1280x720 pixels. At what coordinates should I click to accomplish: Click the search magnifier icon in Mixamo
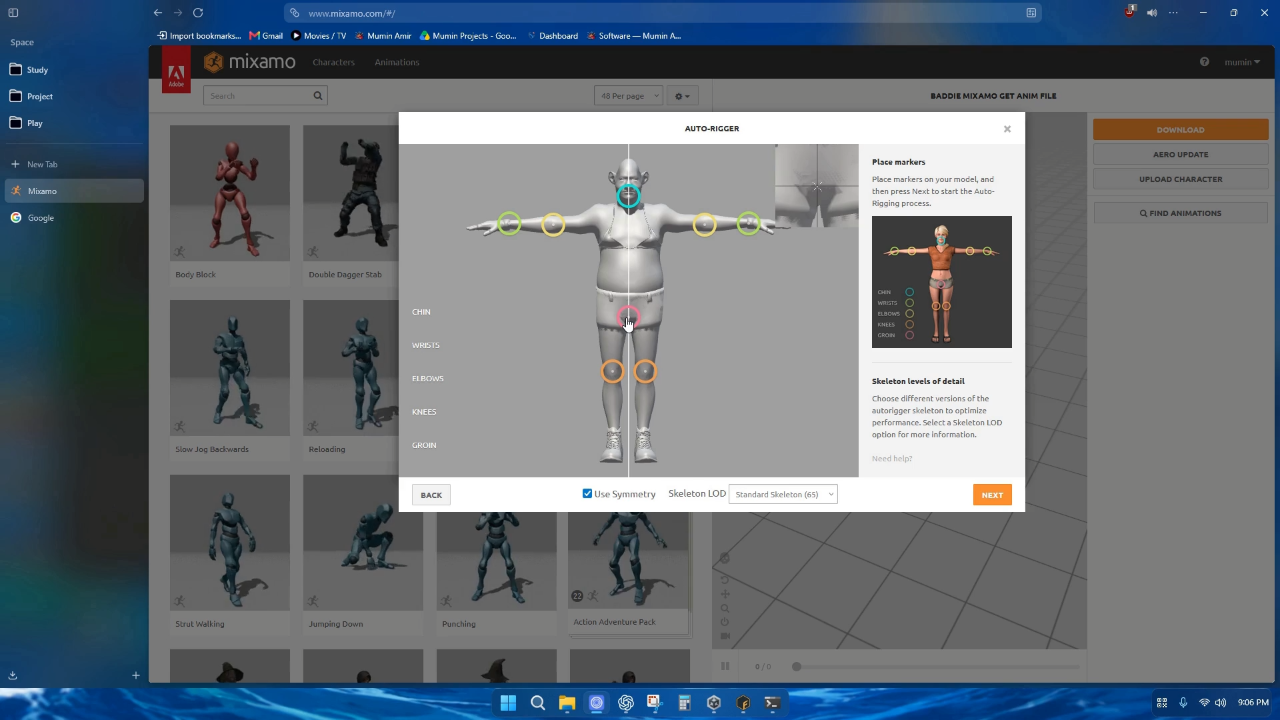click(318, 96)
